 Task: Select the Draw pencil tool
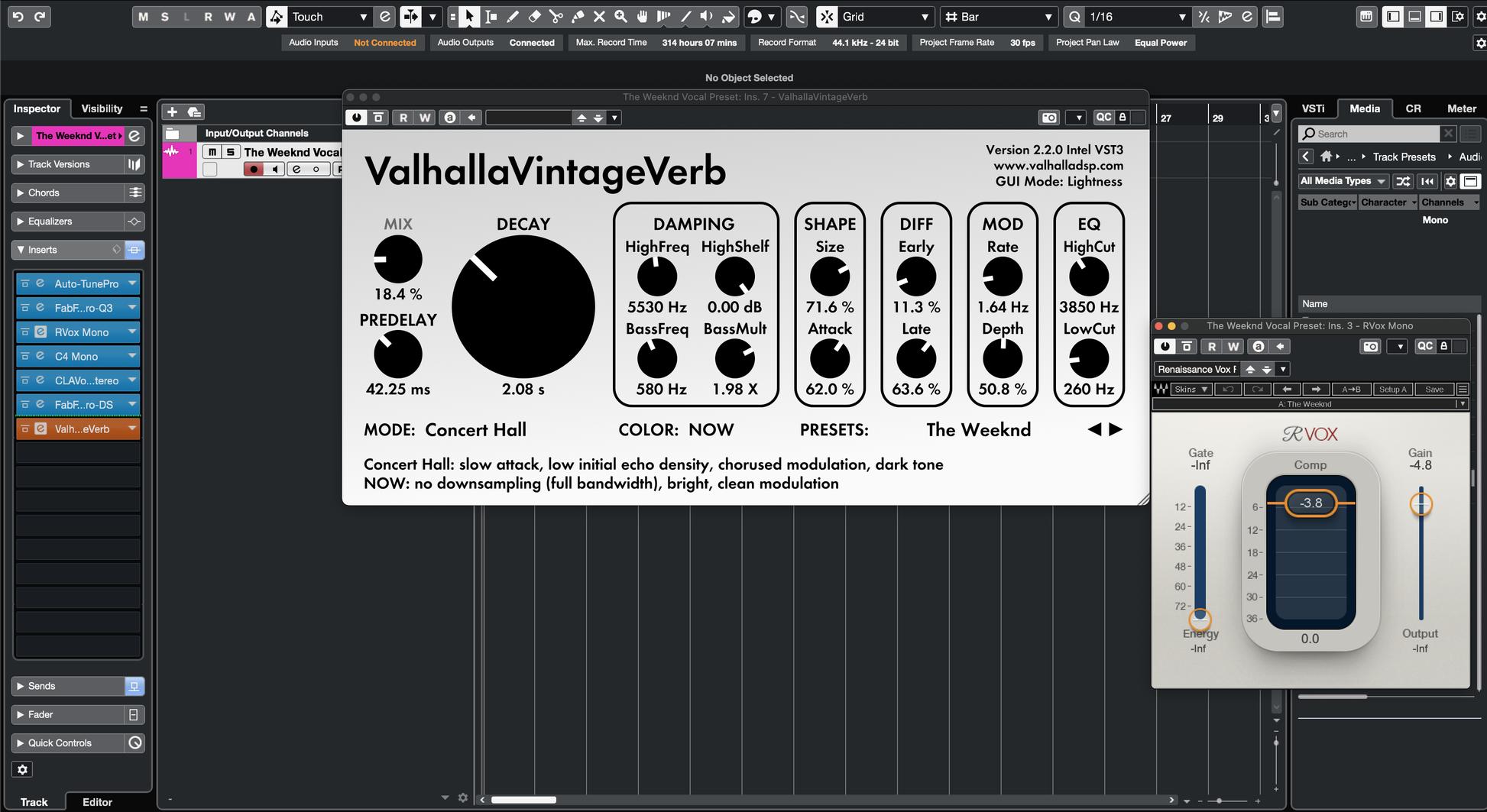[513, 16]
